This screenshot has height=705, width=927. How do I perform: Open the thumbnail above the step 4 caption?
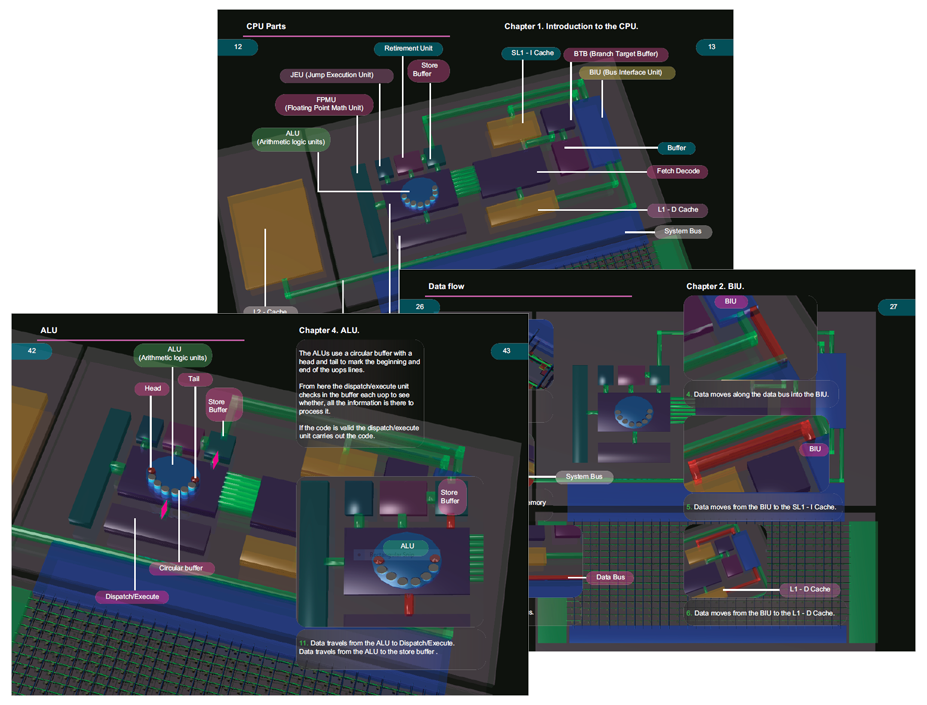tap(750, 338)
